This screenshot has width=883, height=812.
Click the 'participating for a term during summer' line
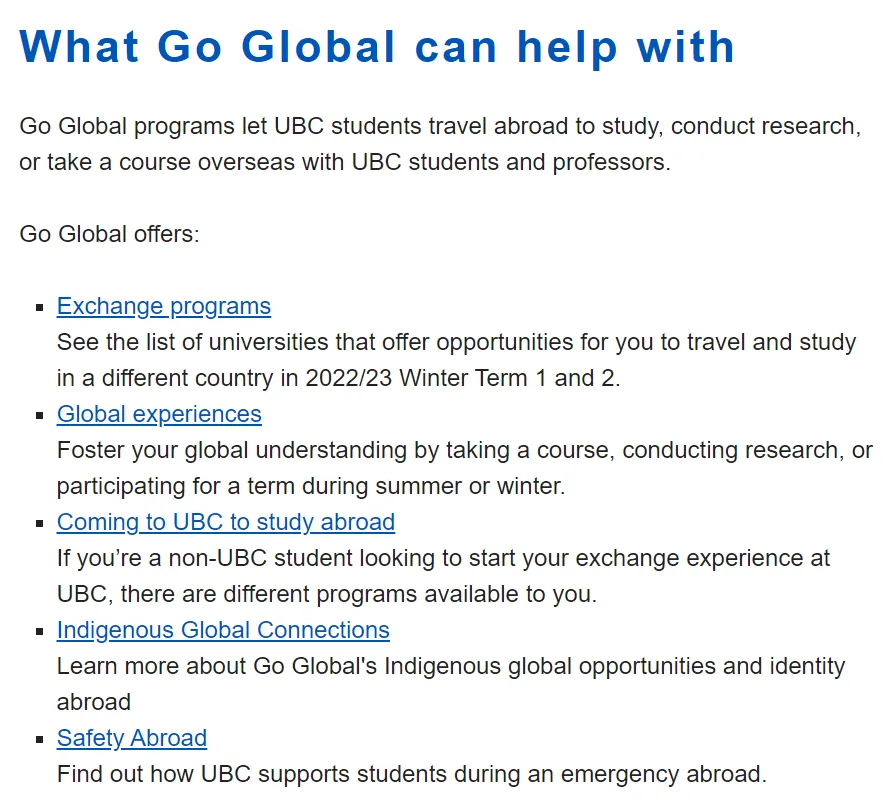pos(311,486)
